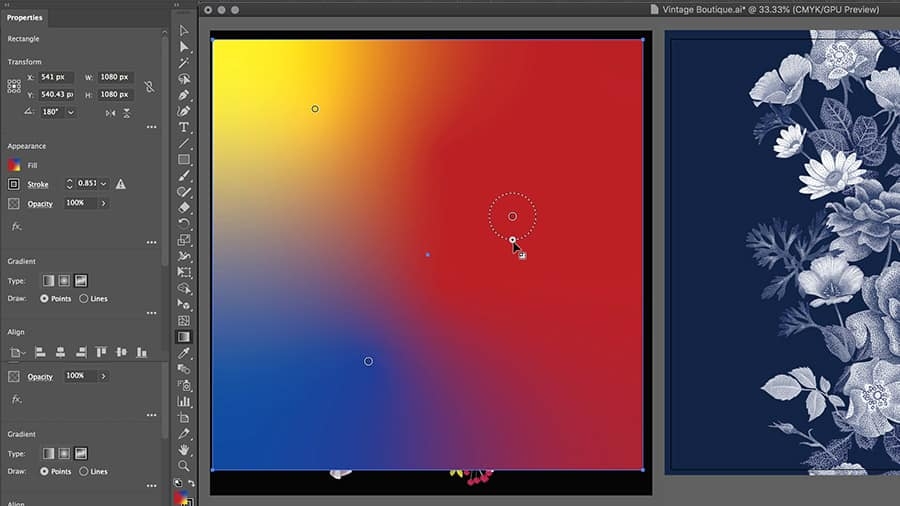The image size is (900, 506).
Task: Open the Fill color swatch in Appearance
Action: (14, 165)
